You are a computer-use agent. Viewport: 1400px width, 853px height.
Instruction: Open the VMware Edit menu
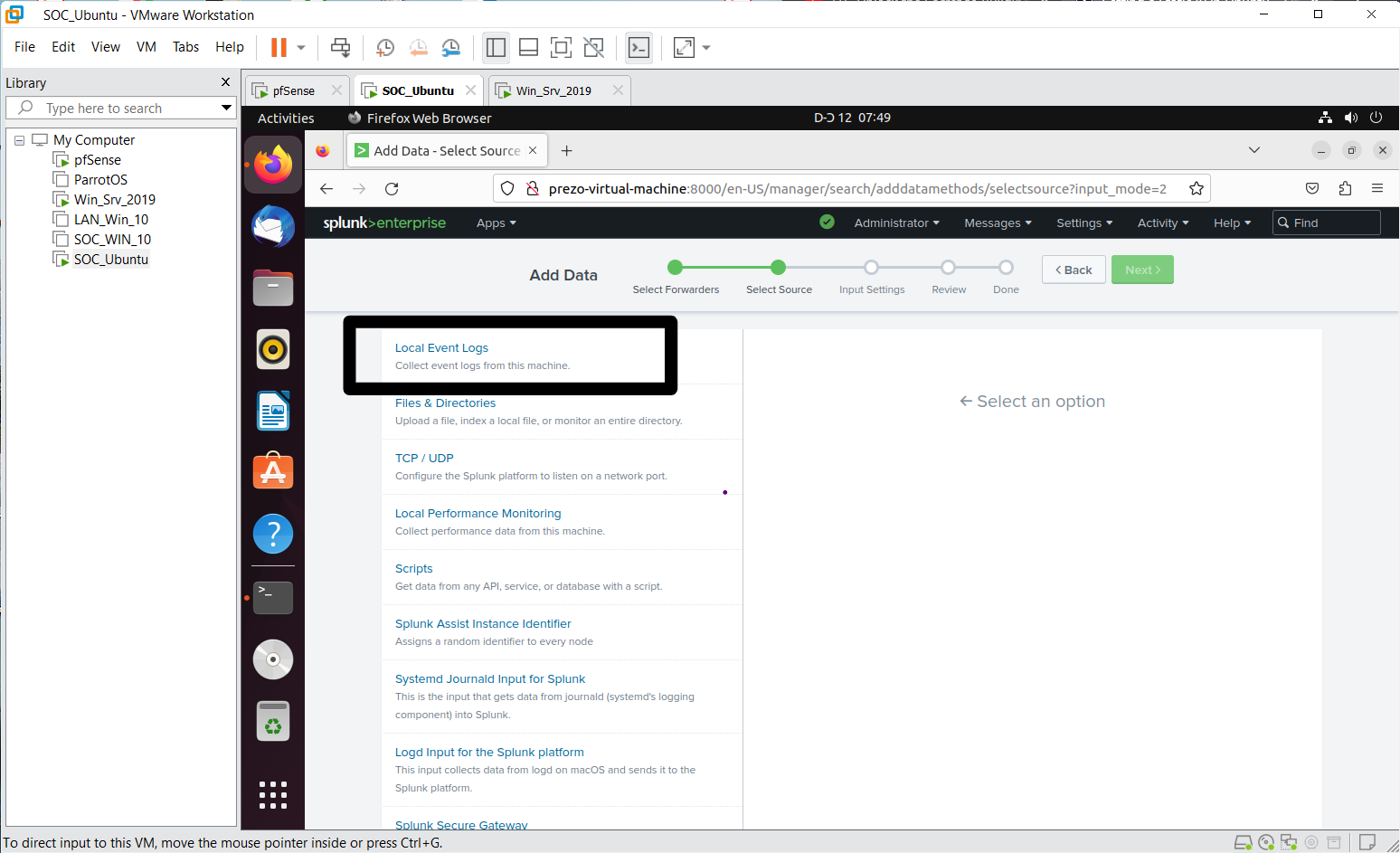63,47
